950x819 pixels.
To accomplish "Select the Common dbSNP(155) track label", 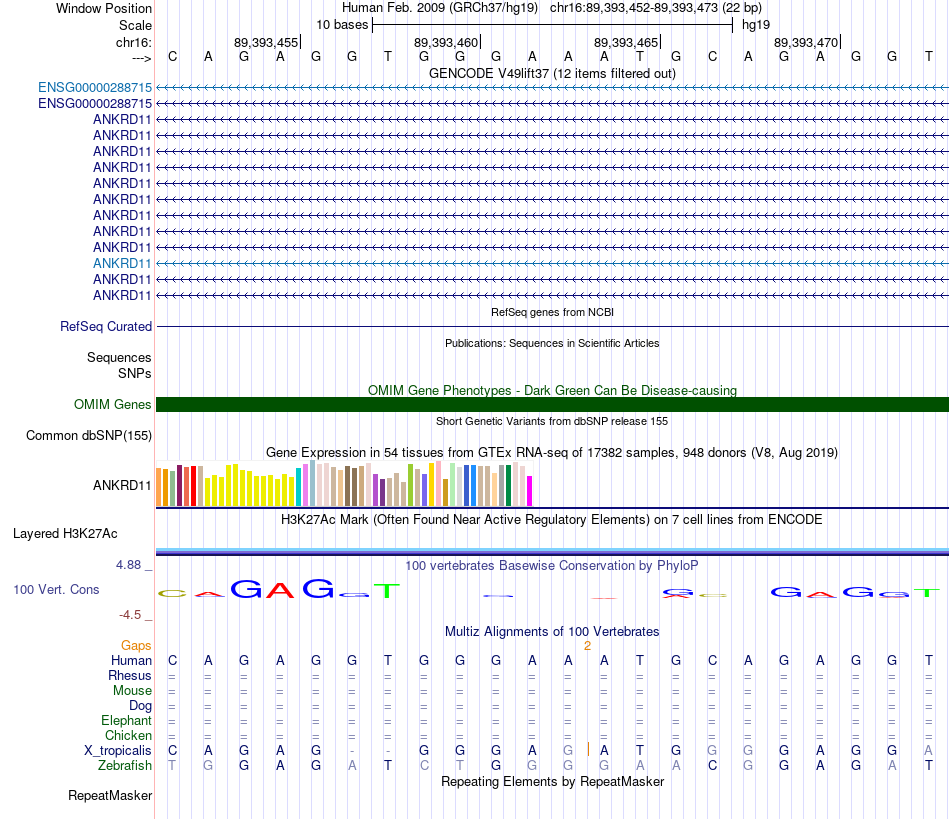I will [88, 436].
